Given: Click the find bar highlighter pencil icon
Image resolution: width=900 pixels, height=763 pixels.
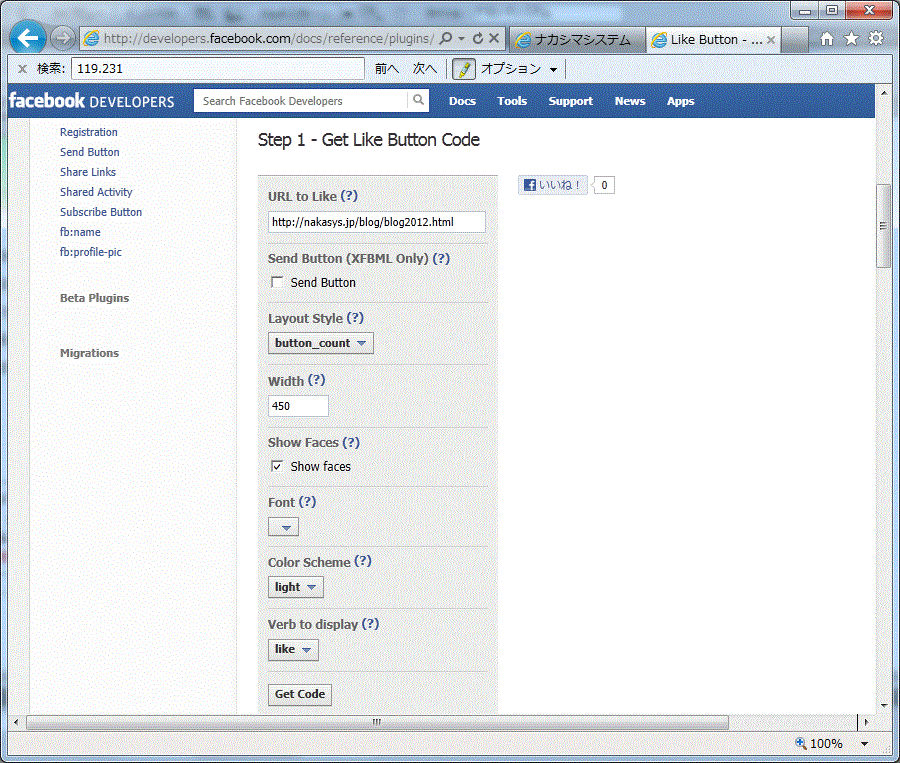Looking at the screenshot, I should [x=463, y=69].
